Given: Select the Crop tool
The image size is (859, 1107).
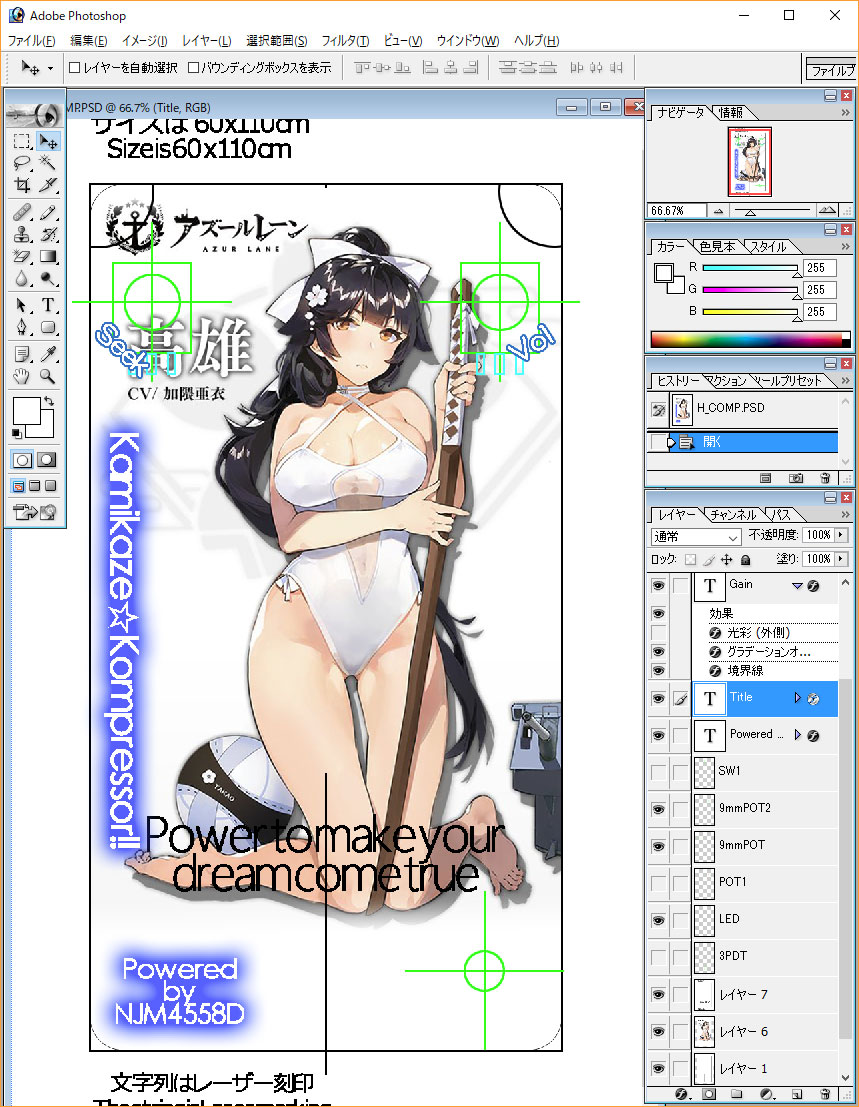Looking at the screenshot, I should [22, 185].
